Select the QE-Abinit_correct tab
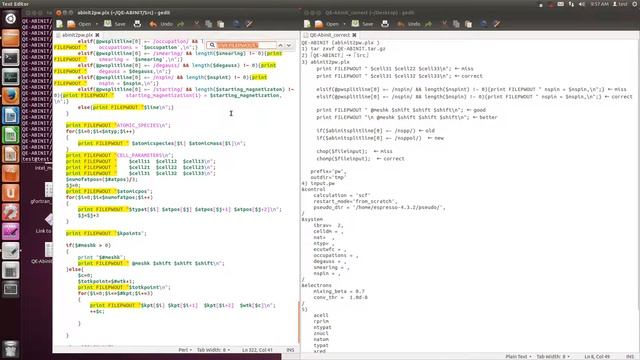 pyautogui.click(x=330, y=35)
